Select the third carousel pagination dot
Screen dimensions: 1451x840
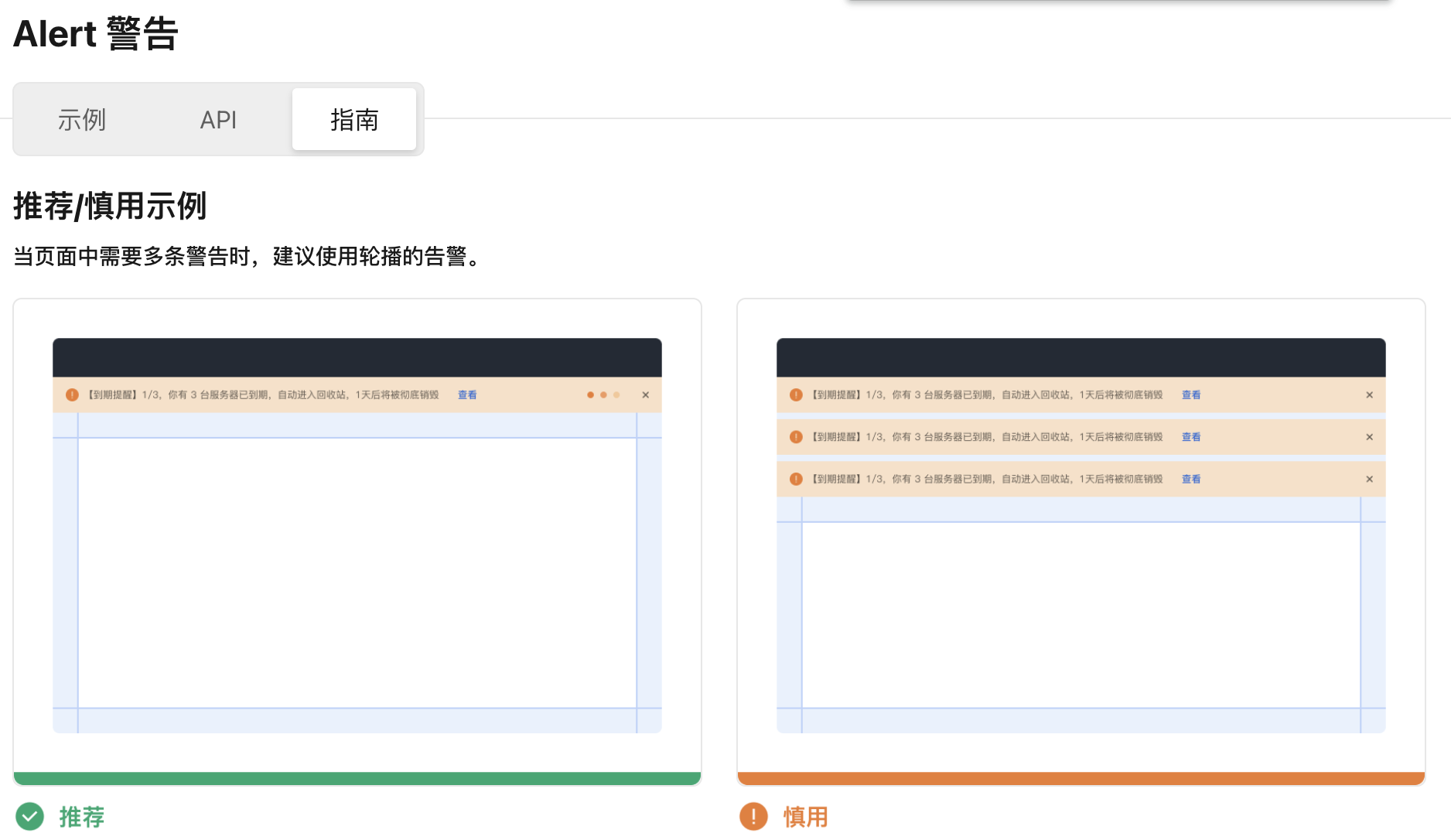(616, 394)
